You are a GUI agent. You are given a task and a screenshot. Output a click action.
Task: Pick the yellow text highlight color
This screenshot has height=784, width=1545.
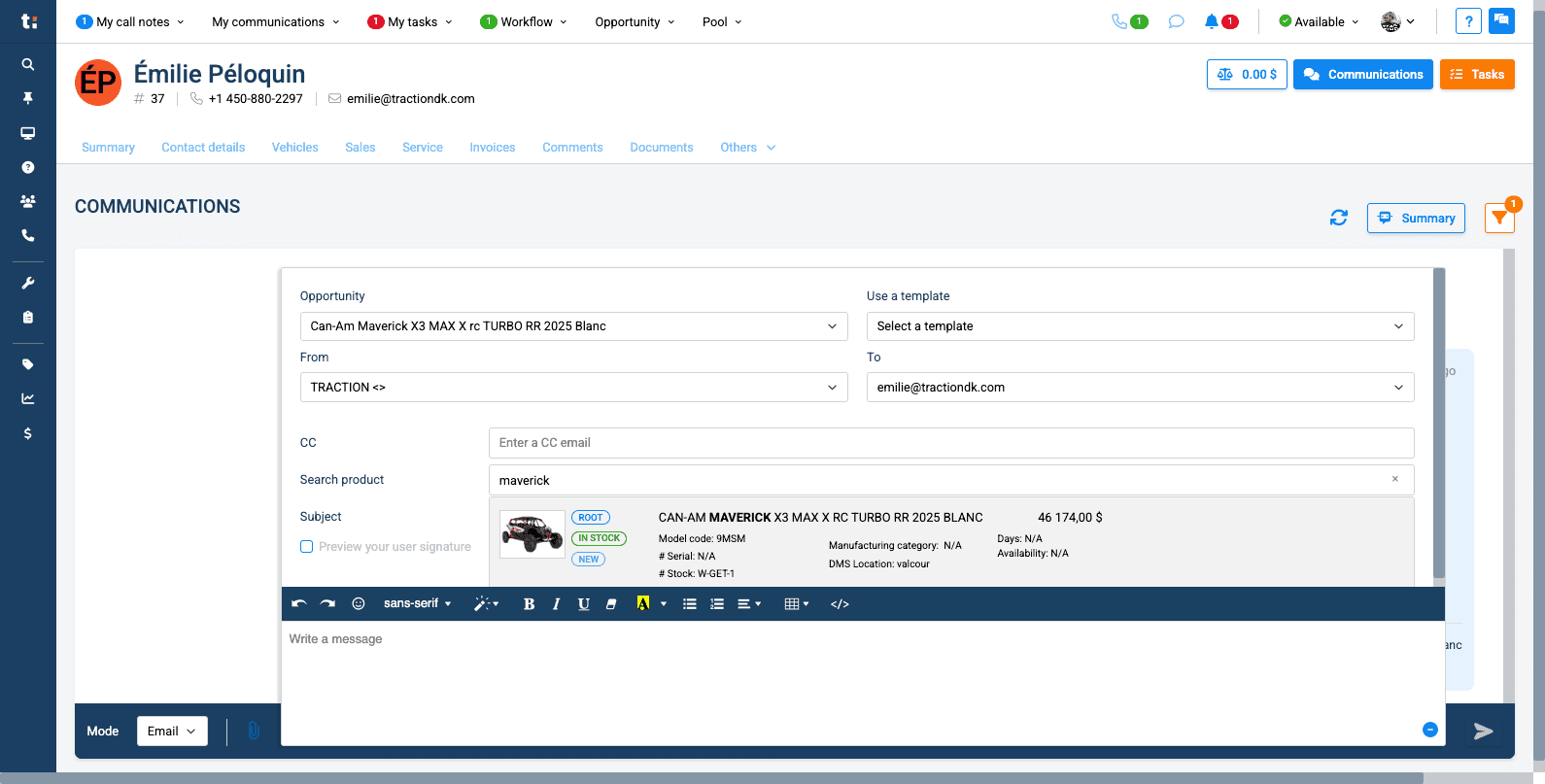643,604
